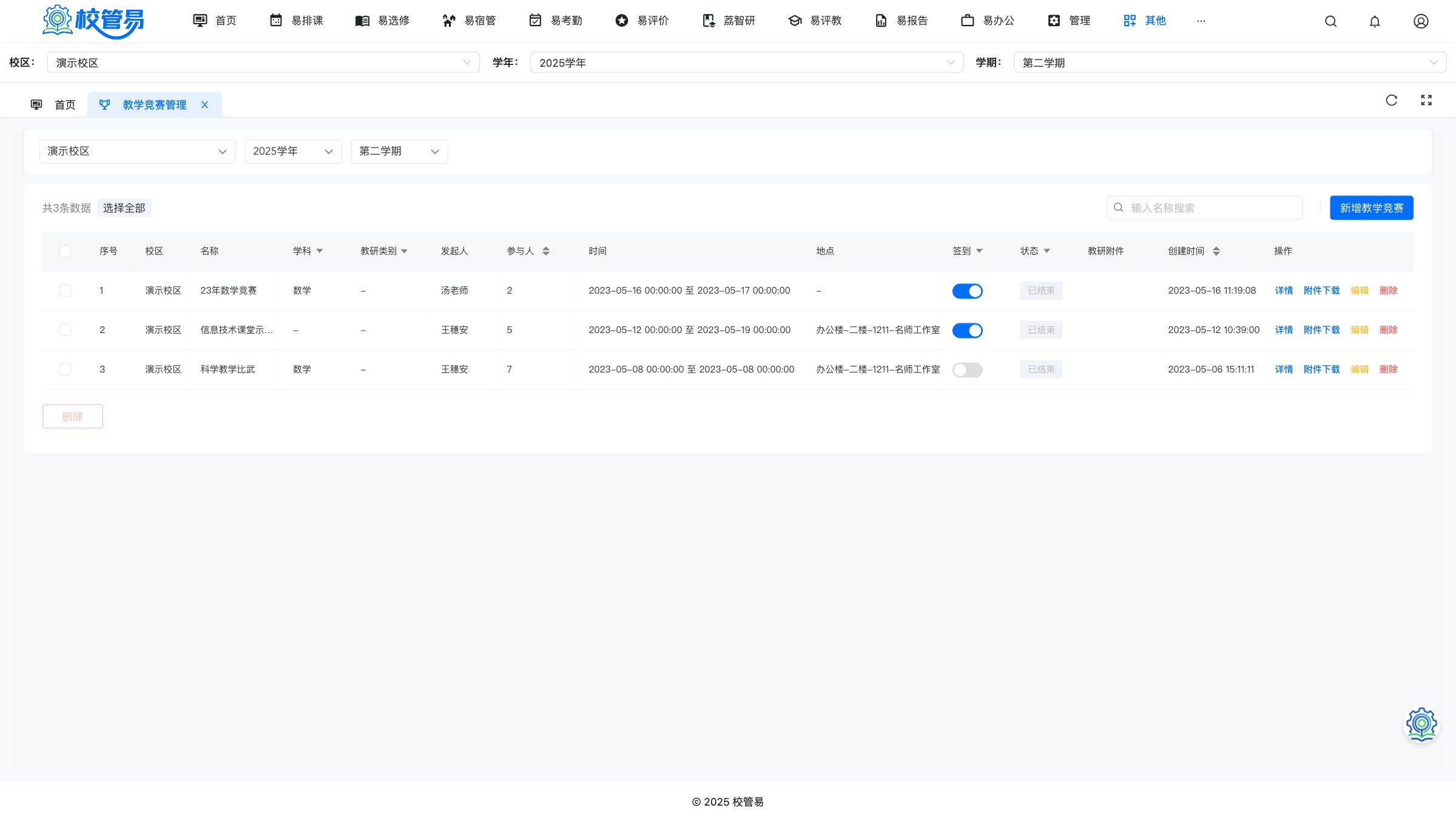The width and height of the screenshot is (1456, 819).
Task: Click 附件下载 for 信息技术课堂示…
Action: [x=1321, y=330]
